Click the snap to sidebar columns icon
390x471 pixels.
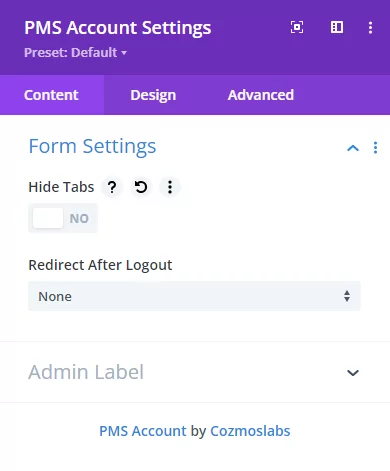tap(337, 27)
